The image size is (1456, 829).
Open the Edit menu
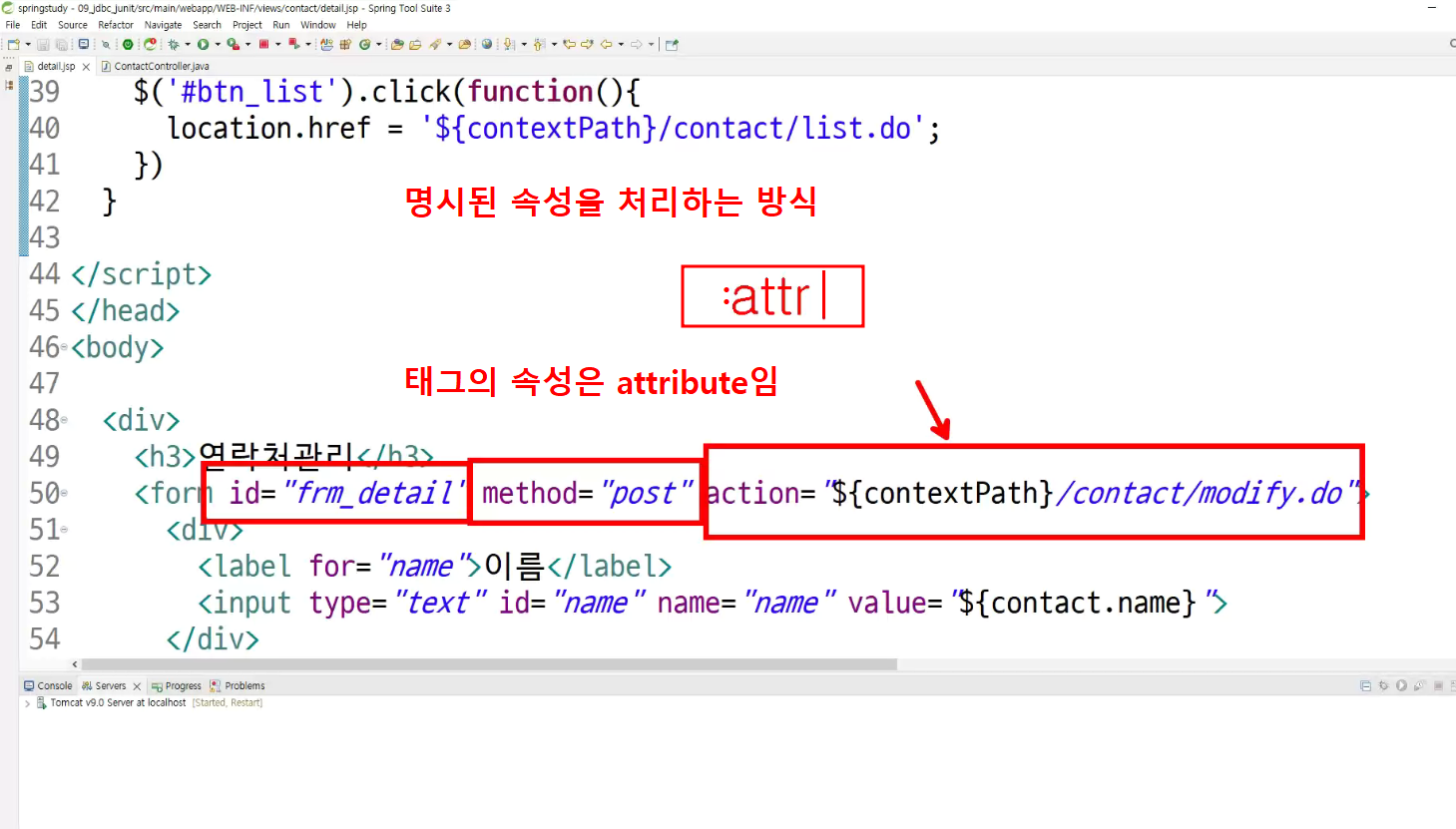[39, 25]
